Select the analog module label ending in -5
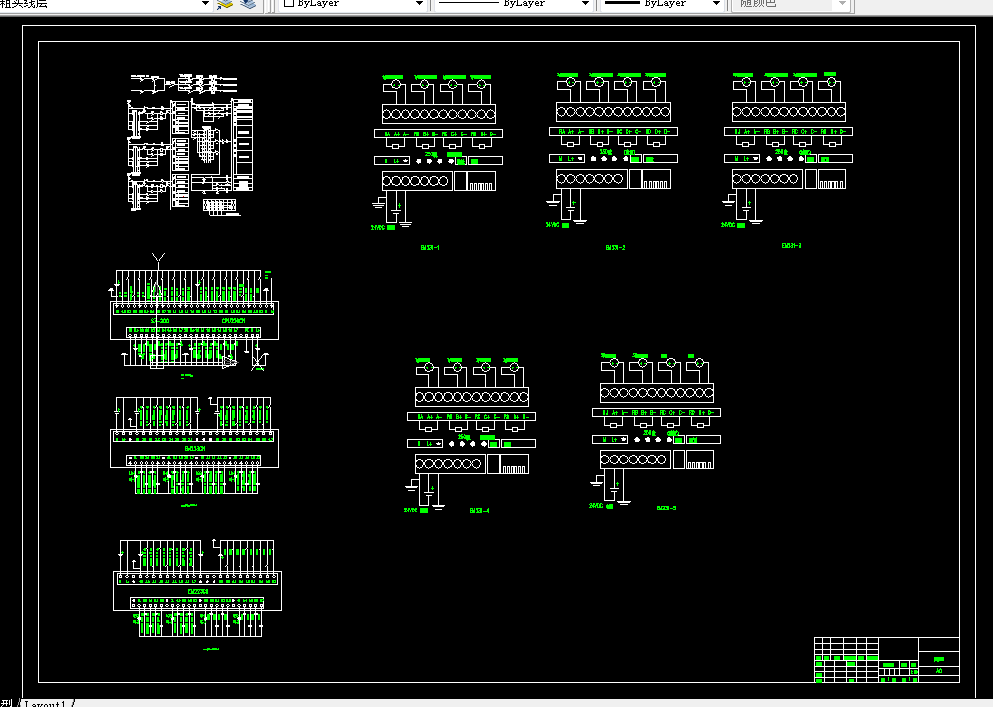The image size is (993, 707). [x=666, y=508]
